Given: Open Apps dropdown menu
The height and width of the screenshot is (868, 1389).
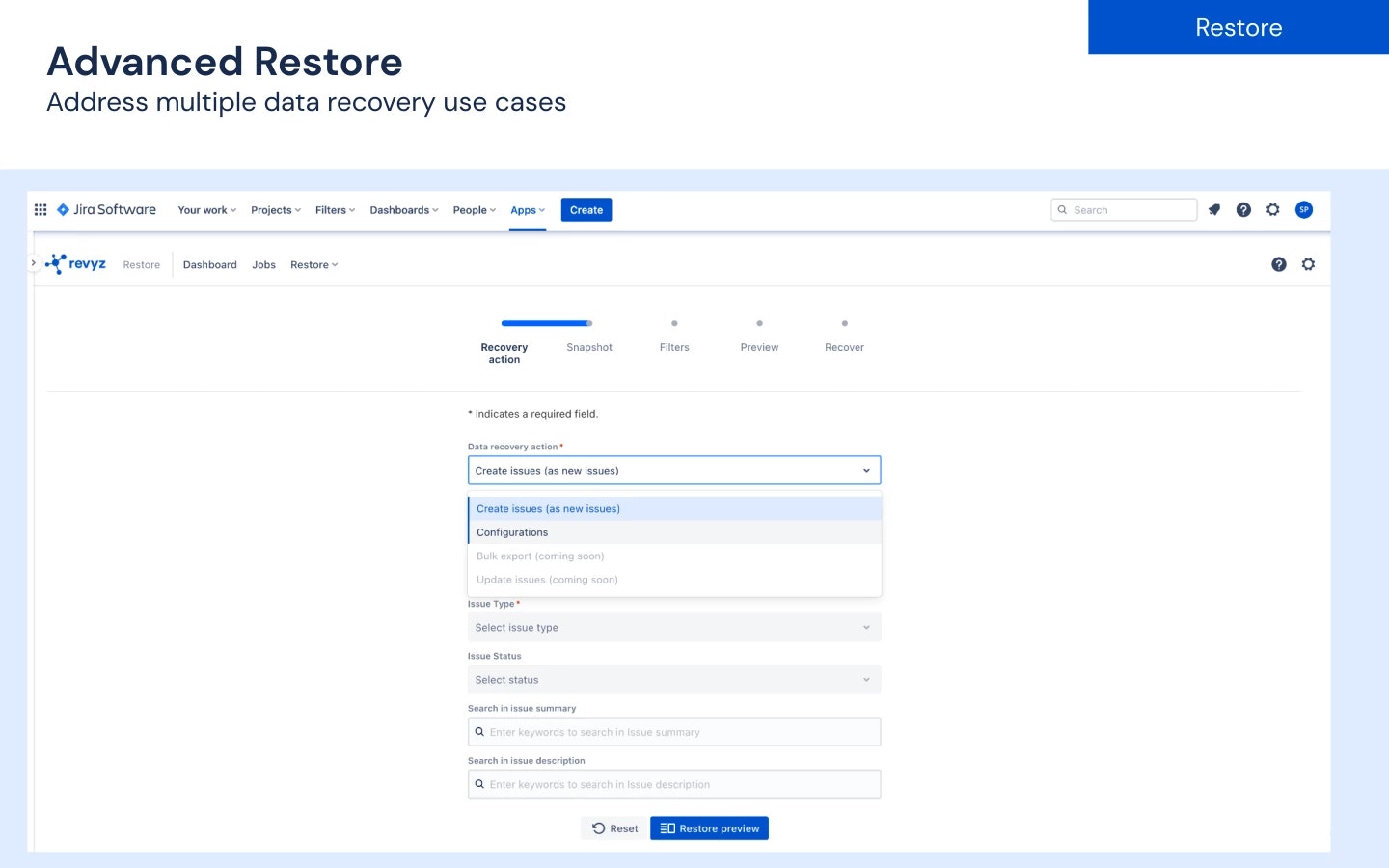Looking at the screenshot, I should [x=528, y=210].
